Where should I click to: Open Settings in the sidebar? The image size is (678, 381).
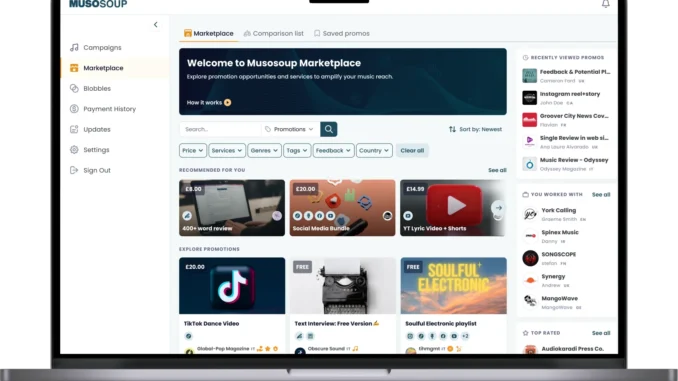[96, 150]
